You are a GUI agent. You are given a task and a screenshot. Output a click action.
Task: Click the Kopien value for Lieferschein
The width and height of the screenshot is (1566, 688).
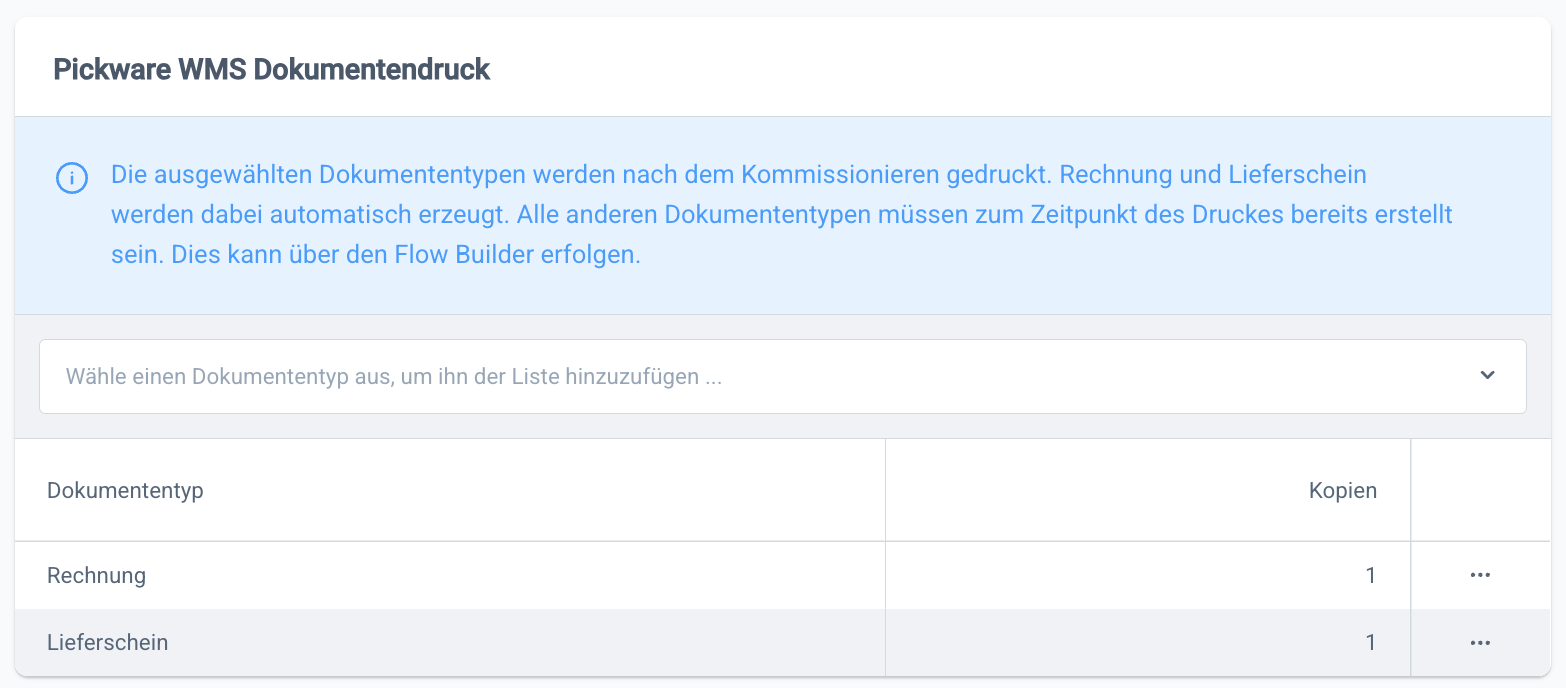(1371, 642)
